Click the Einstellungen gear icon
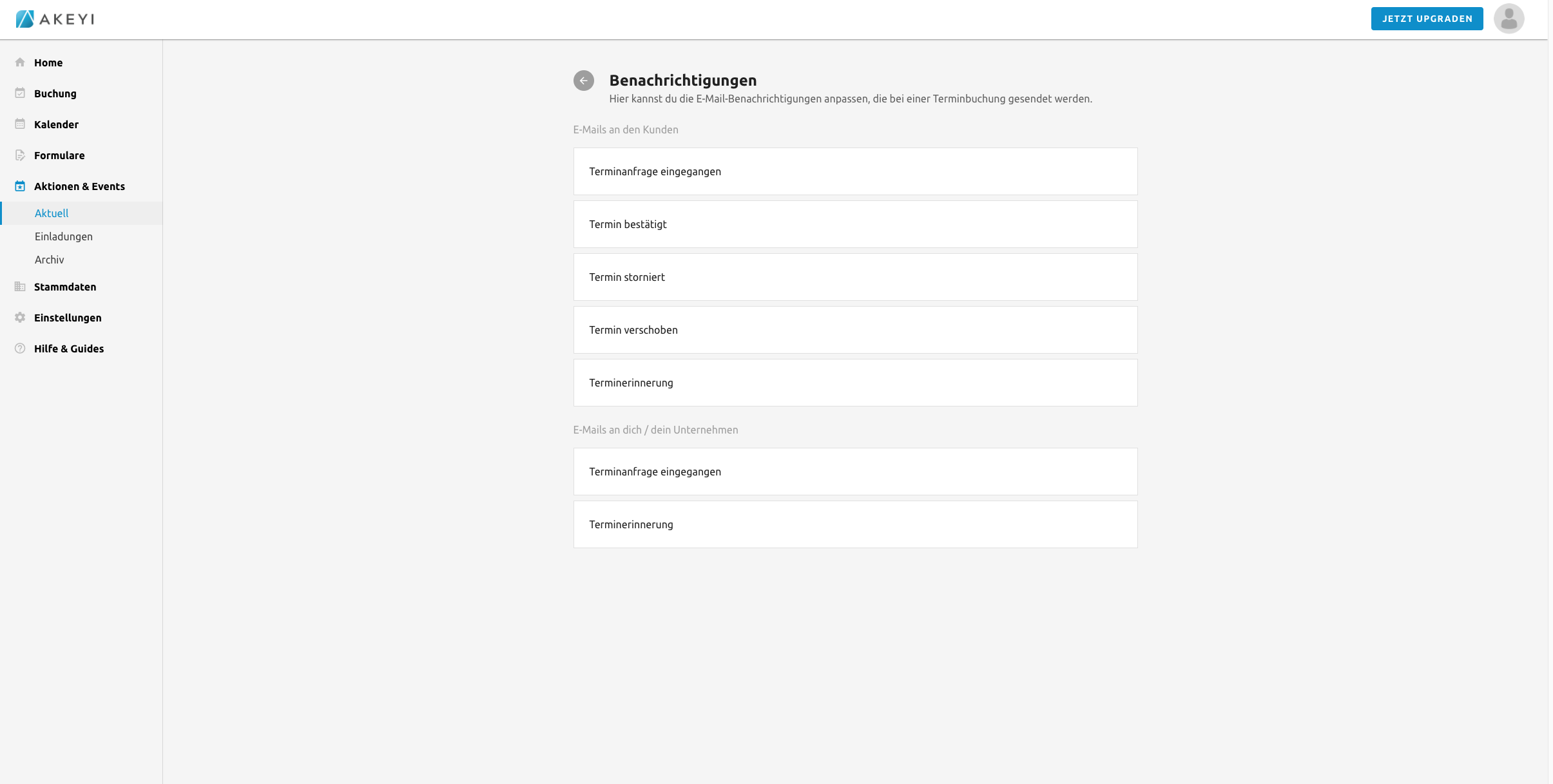This screenshot has width=1553, height=784. (x=20, y=318)
